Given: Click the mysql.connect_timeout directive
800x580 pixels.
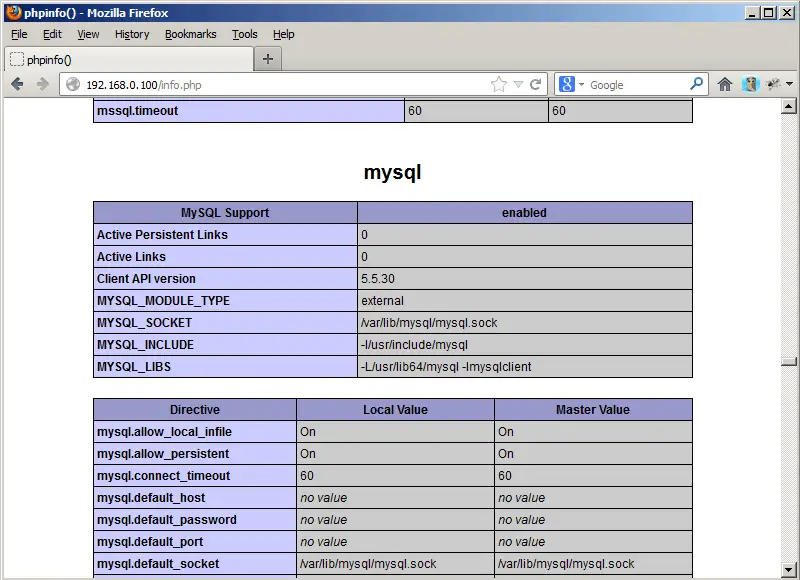Looking at the screenshot, I should pyautogui.click(x=164, y=475).
